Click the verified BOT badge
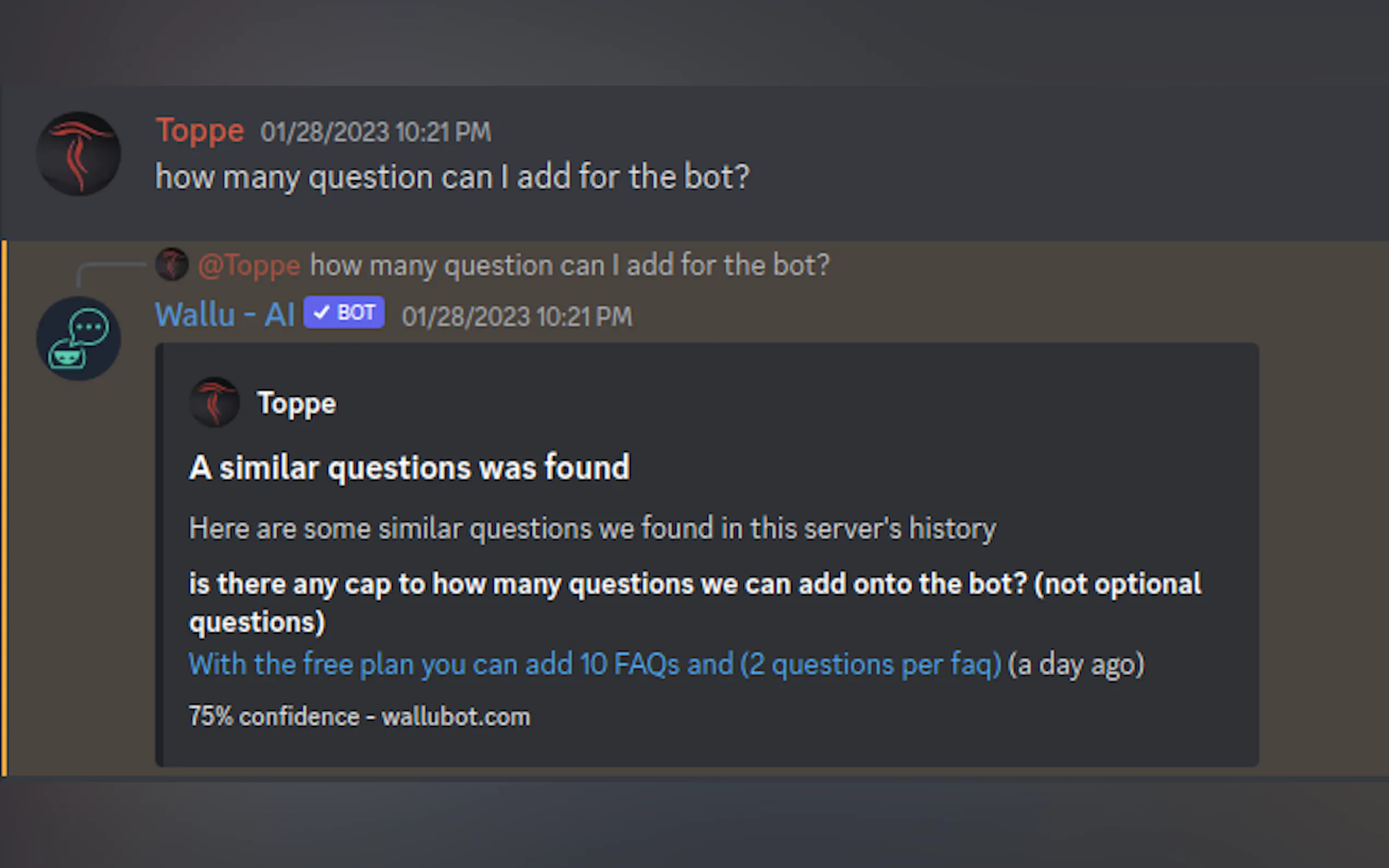The width and height of the screenshot is (1389, 868). click(344, 313)
